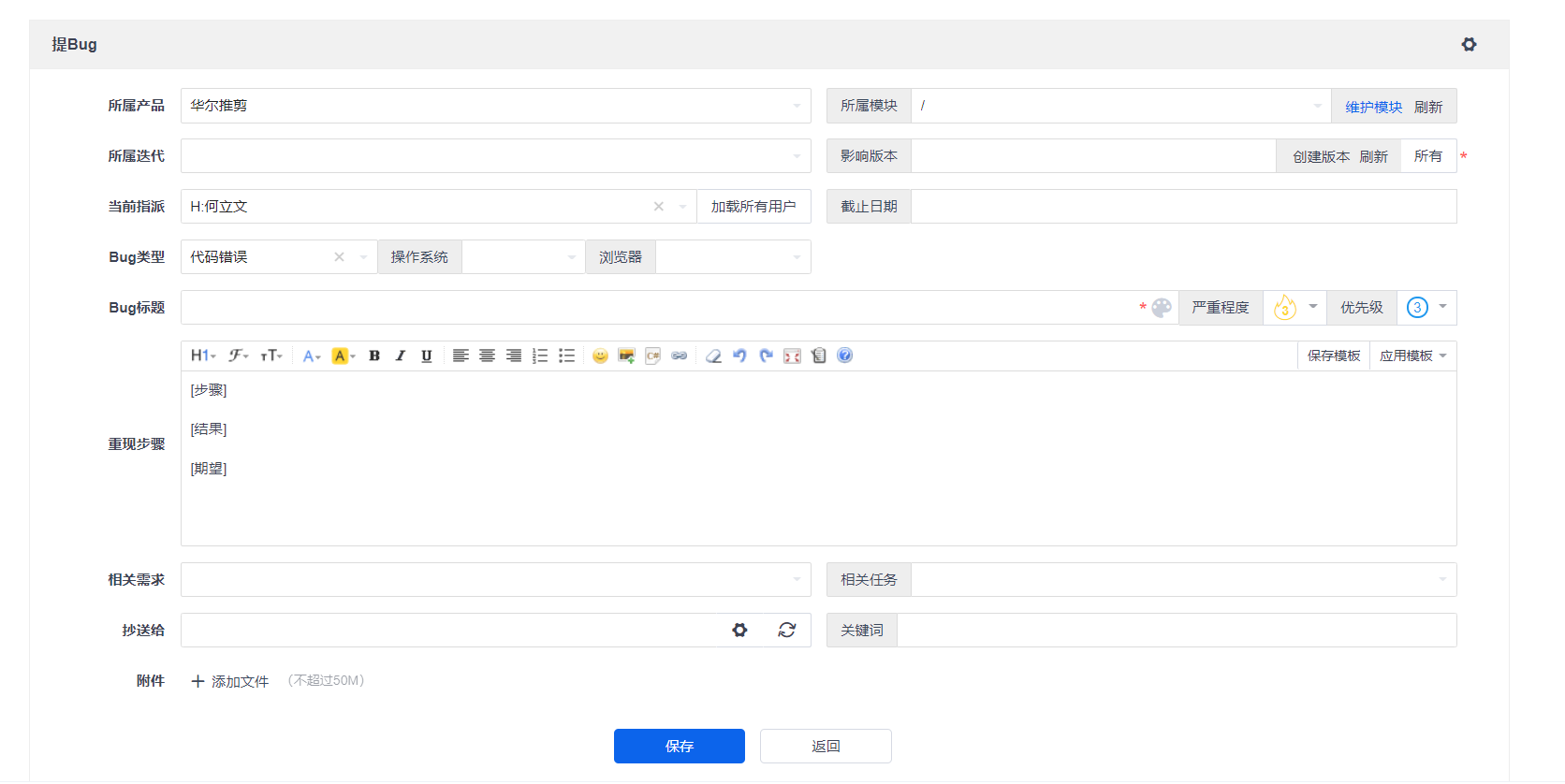This screenshot has width=1565, height=784.
Task: Focus the 影响版本 input field
Action: click(1093, 156)
